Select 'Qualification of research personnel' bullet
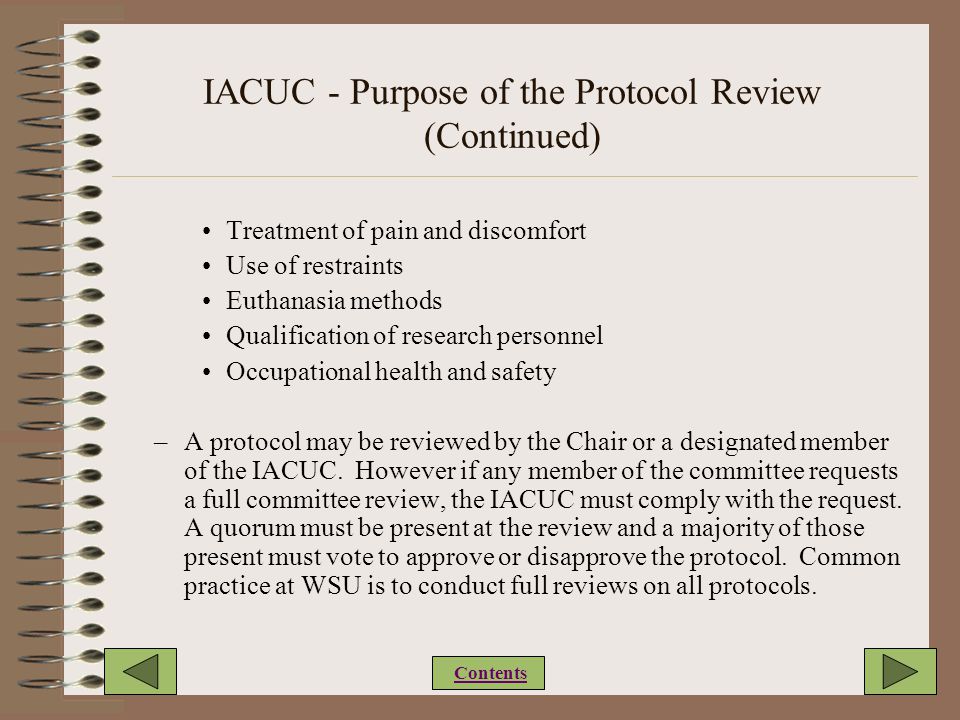The width and height of the screenshot is (960, 720). click(414, 336)
